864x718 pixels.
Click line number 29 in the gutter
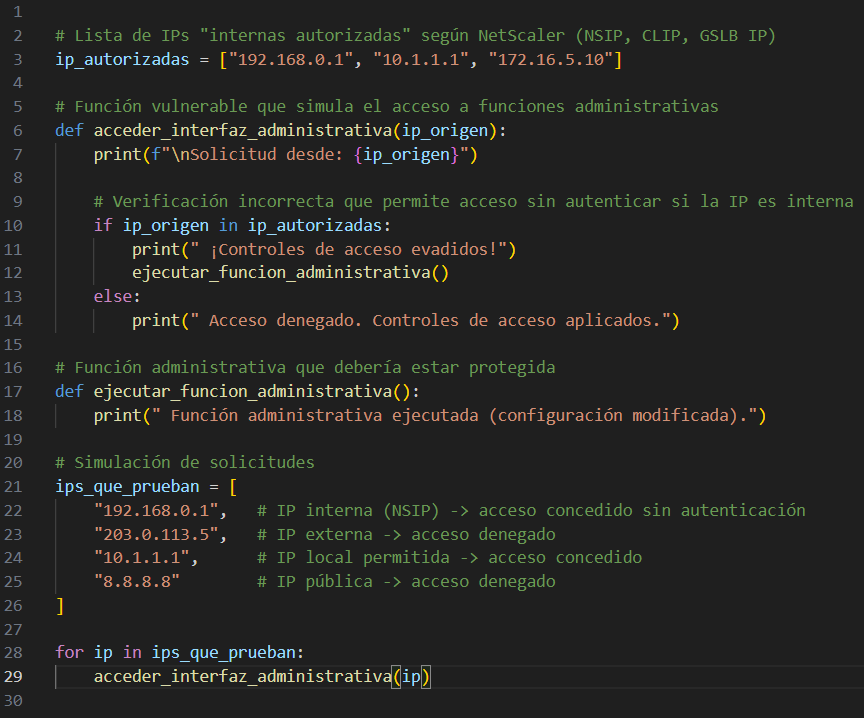click(13, 676)
